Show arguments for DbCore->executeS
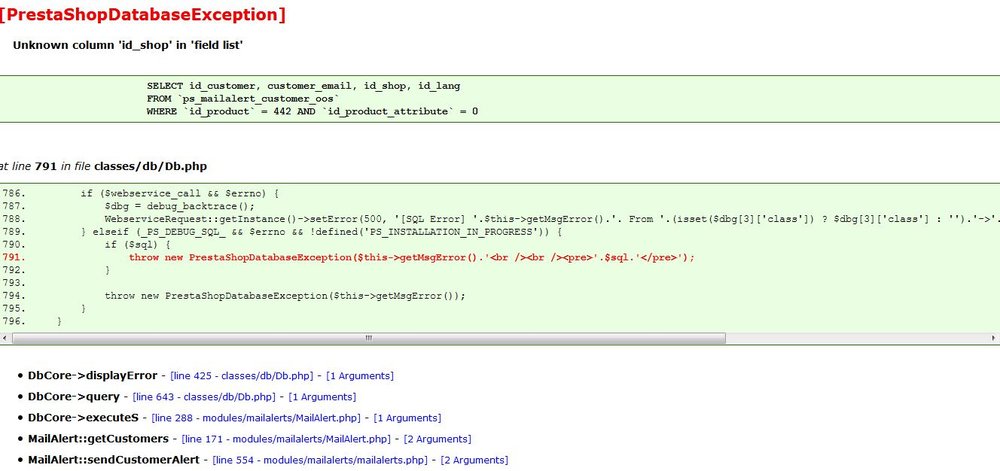 407,418
